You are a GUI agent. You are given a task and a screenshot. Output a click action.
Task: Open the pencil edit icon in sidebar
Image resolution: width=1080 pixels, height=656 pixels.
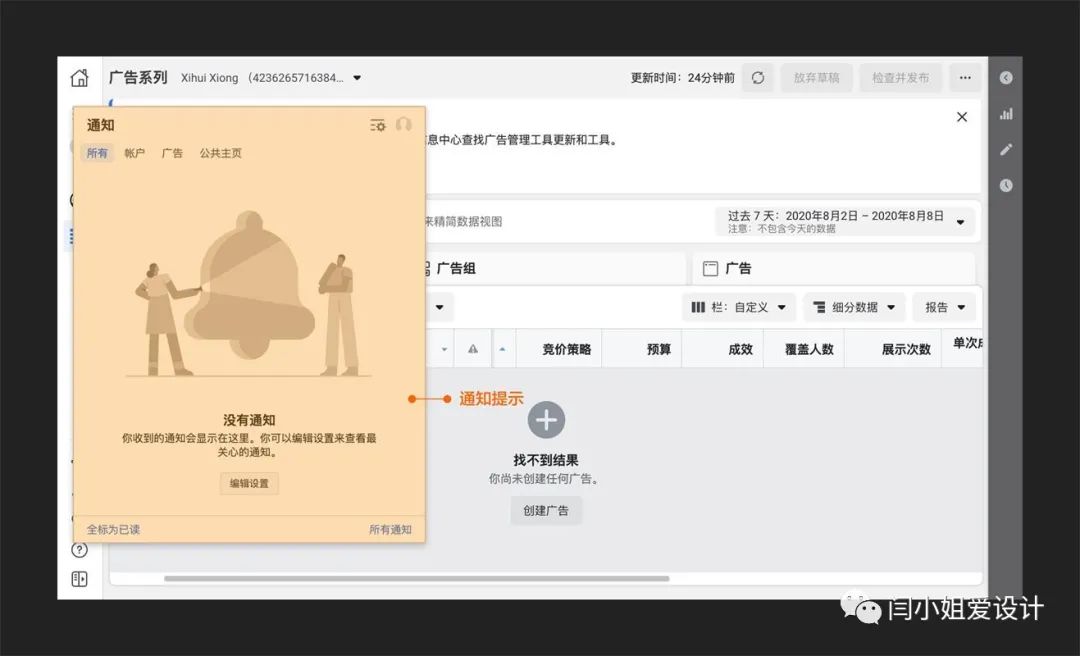tap(1006, 150)
